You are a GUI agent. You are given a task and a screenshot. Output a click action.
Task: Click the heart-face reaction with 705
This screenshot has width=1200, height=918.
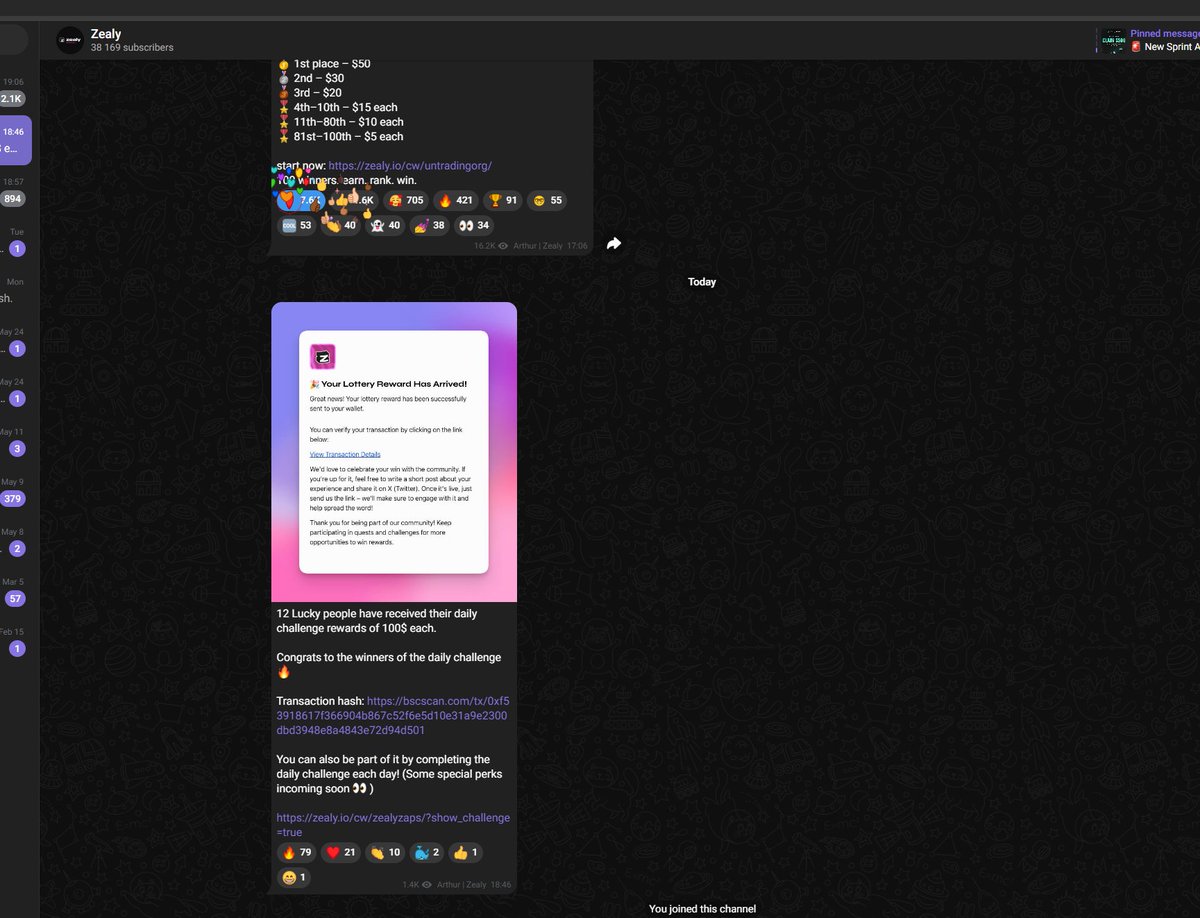coord(406,200)
